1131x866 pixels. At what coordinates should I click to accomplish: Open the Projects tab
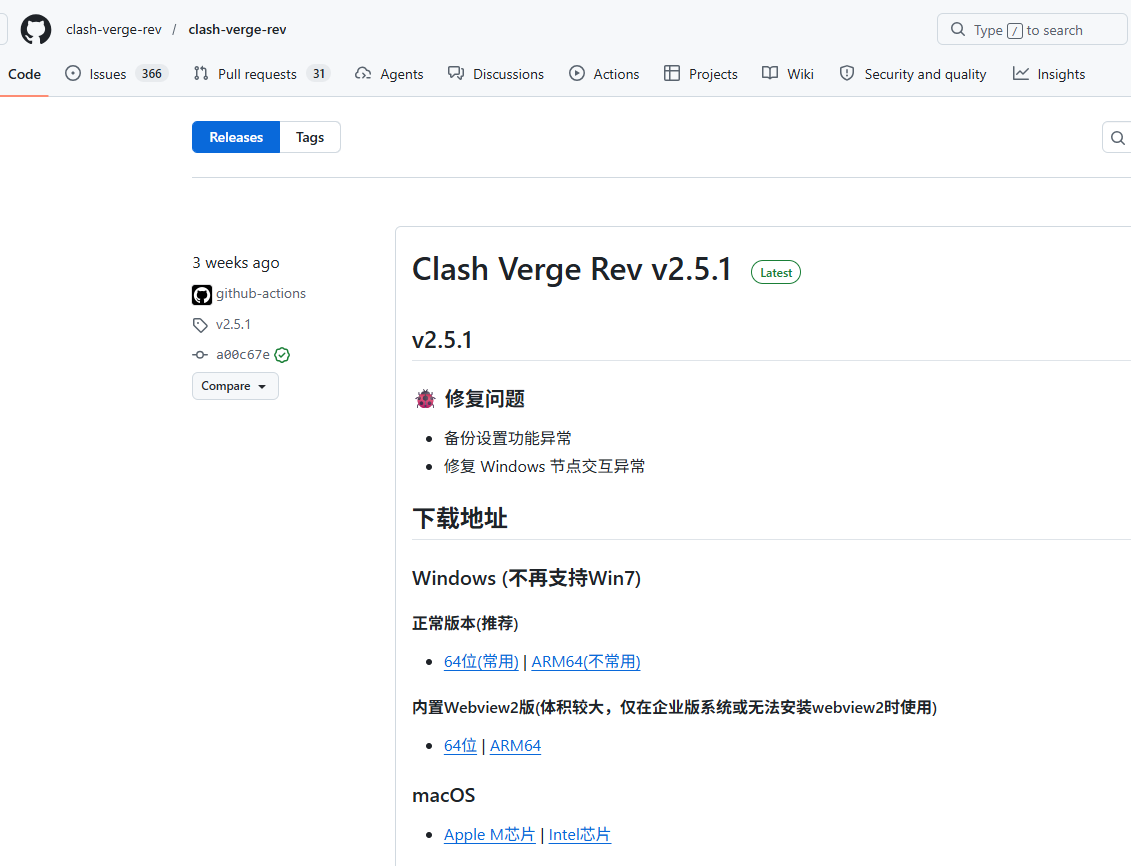click(x=700, y=74)
